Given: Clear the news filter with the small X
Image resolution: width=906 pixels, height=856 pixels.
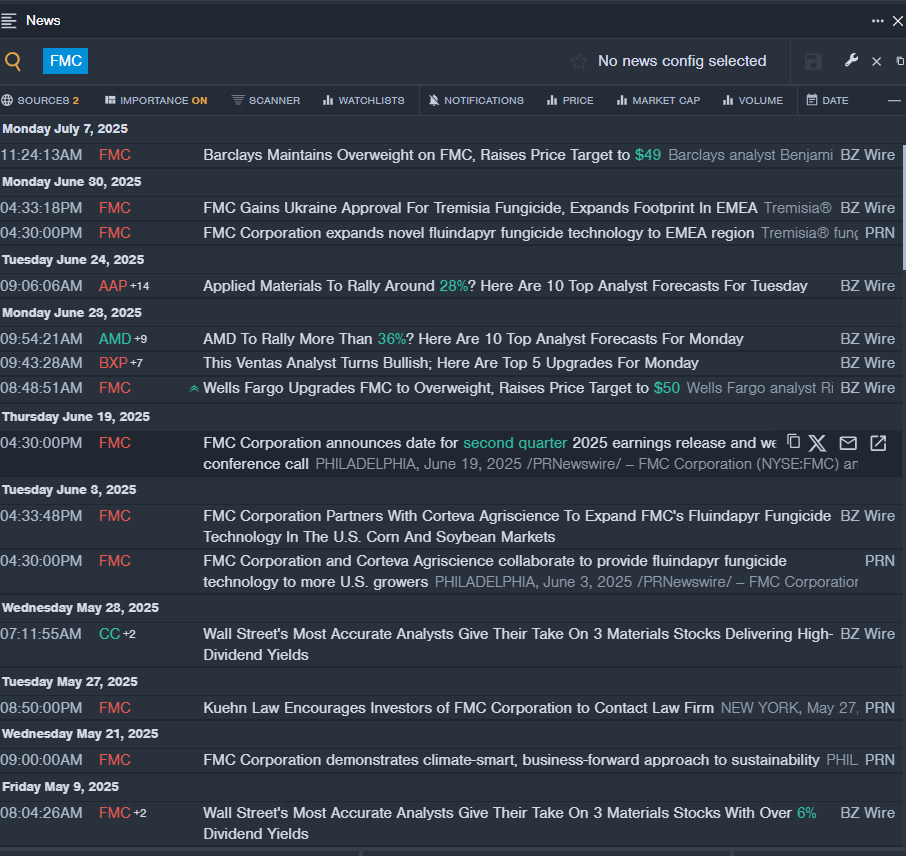Looking at the screenshot, I should click(877, 61).
